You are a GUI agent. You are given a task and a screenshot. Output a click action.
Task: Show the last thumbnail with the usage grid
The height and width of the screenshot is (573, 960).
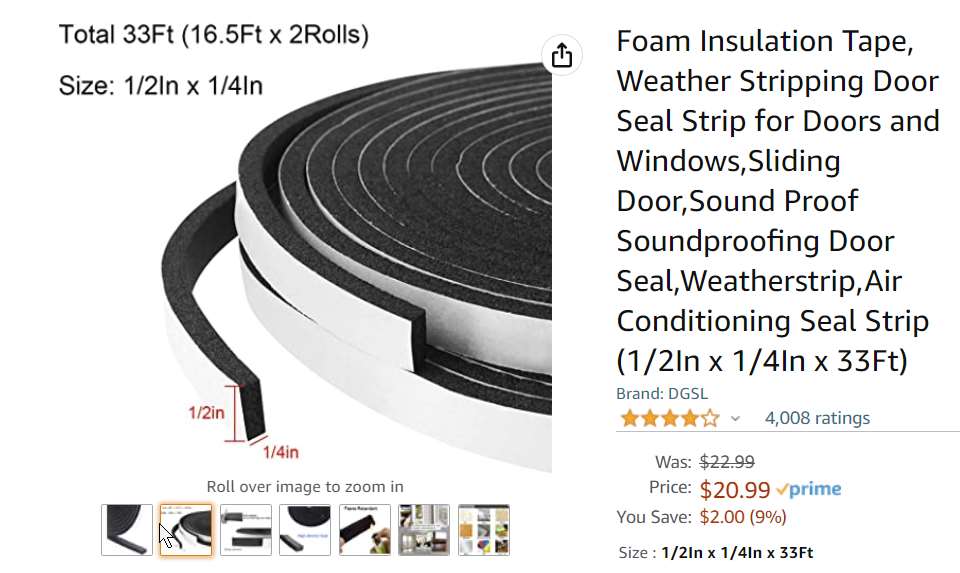(484, 530)
